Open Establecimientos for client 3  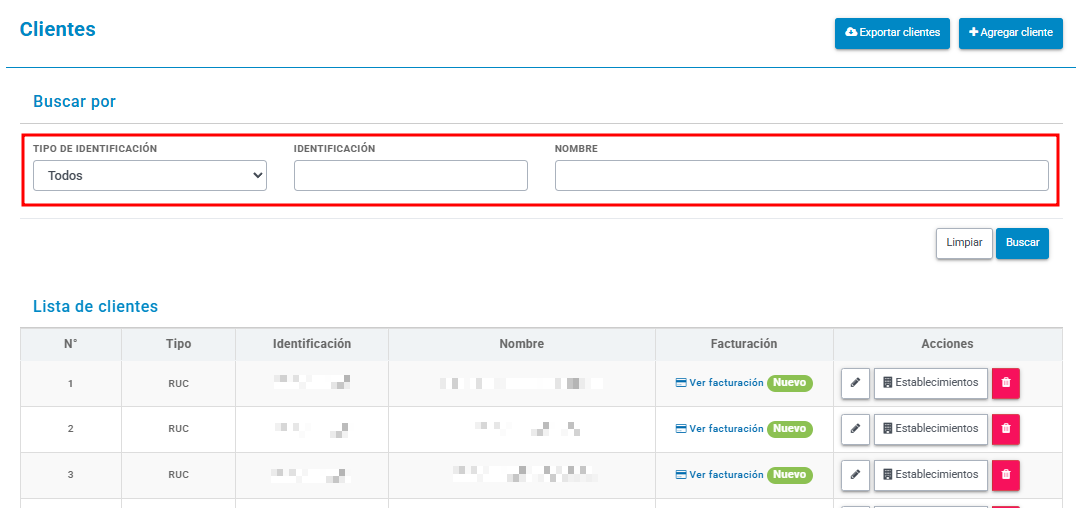point(931,475)
